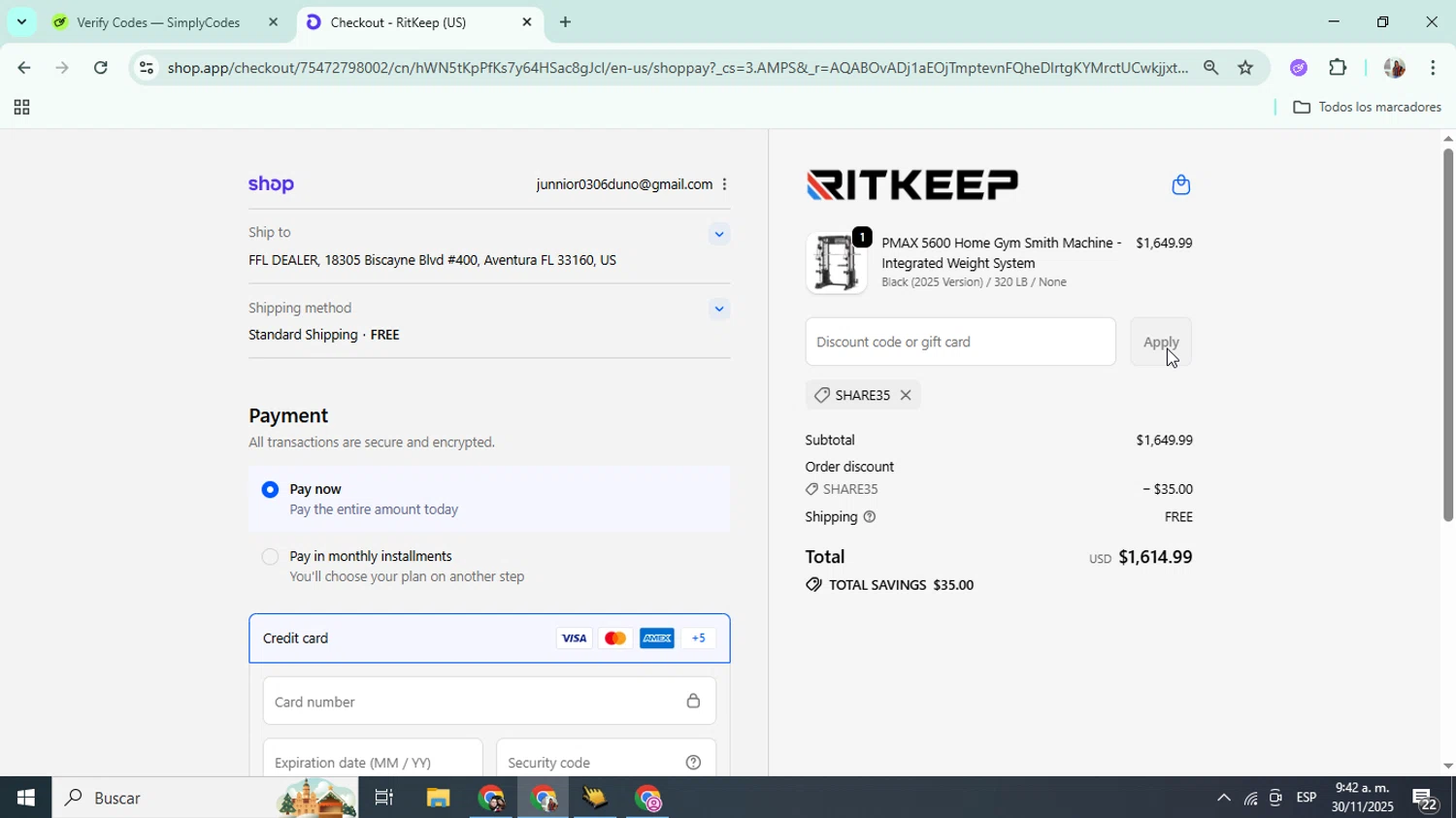
Task: Open the tab search dropdown
Action: pos(21,21)
